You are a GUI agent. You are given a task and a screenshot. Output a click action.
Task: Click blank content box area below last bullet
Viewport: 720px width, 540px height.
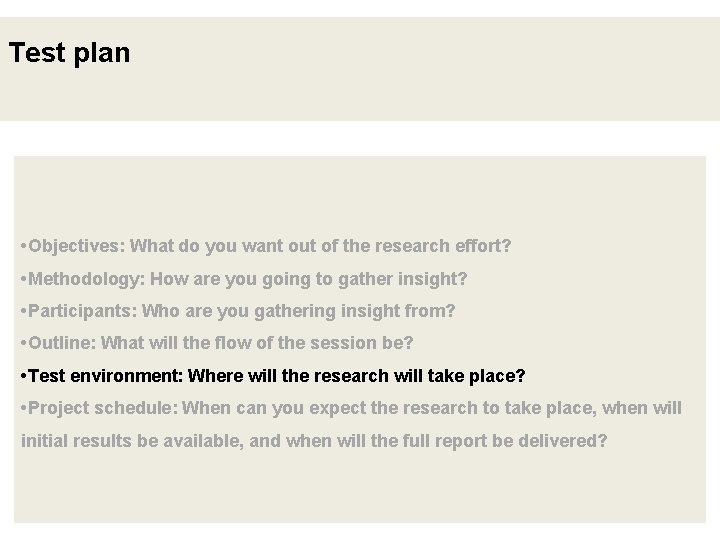click(x=360, y=490)
